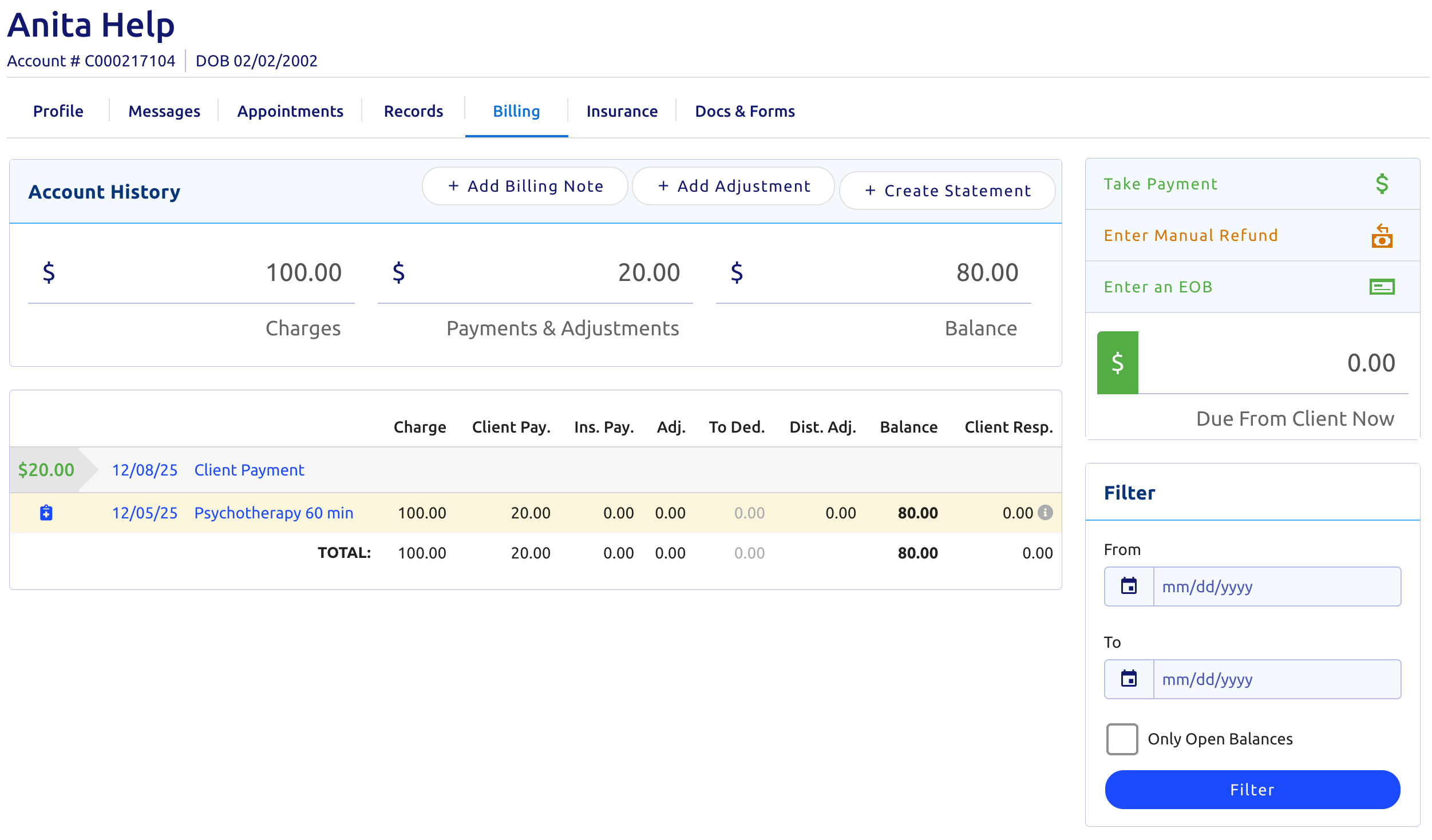Open the To date calendar icon

click(1129, 679)
